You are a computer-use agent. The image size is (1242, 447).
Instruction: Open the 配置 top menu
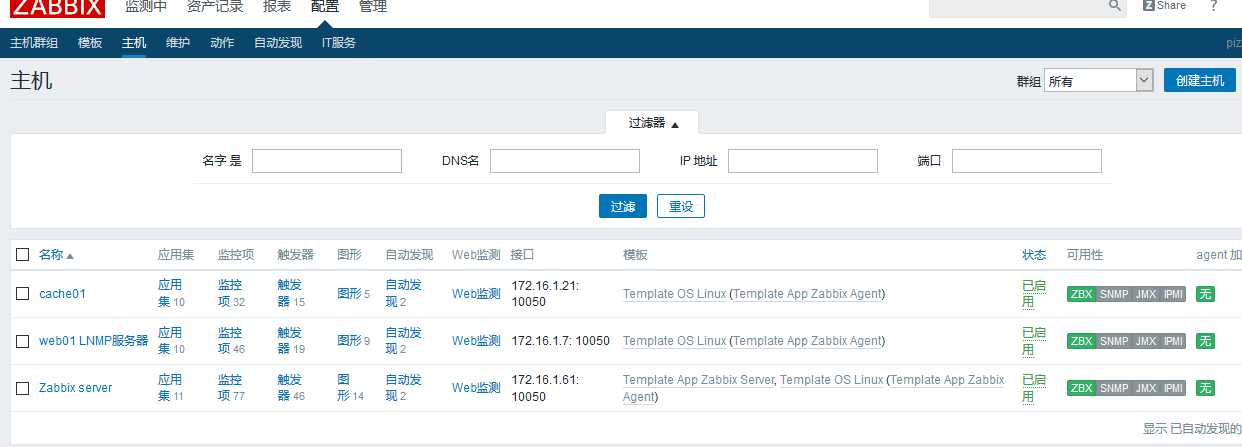pos(325,7)
